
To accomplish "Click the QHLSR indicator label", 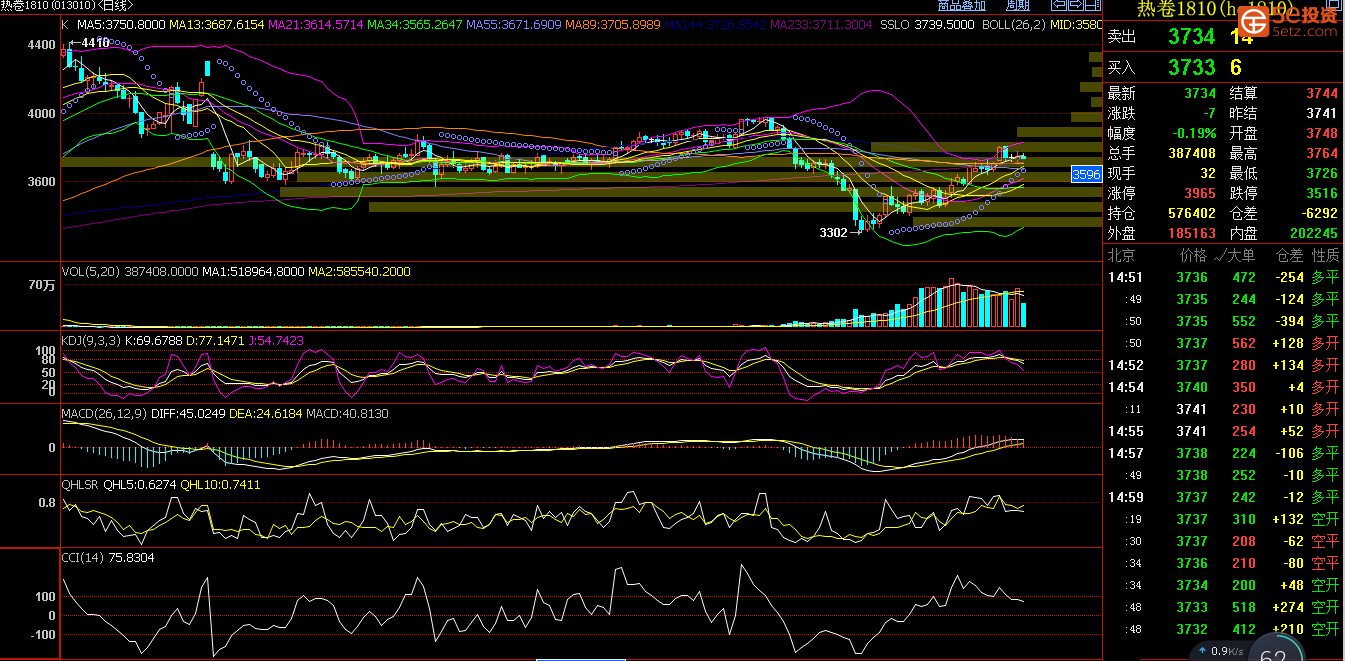I will coord(81,484).
